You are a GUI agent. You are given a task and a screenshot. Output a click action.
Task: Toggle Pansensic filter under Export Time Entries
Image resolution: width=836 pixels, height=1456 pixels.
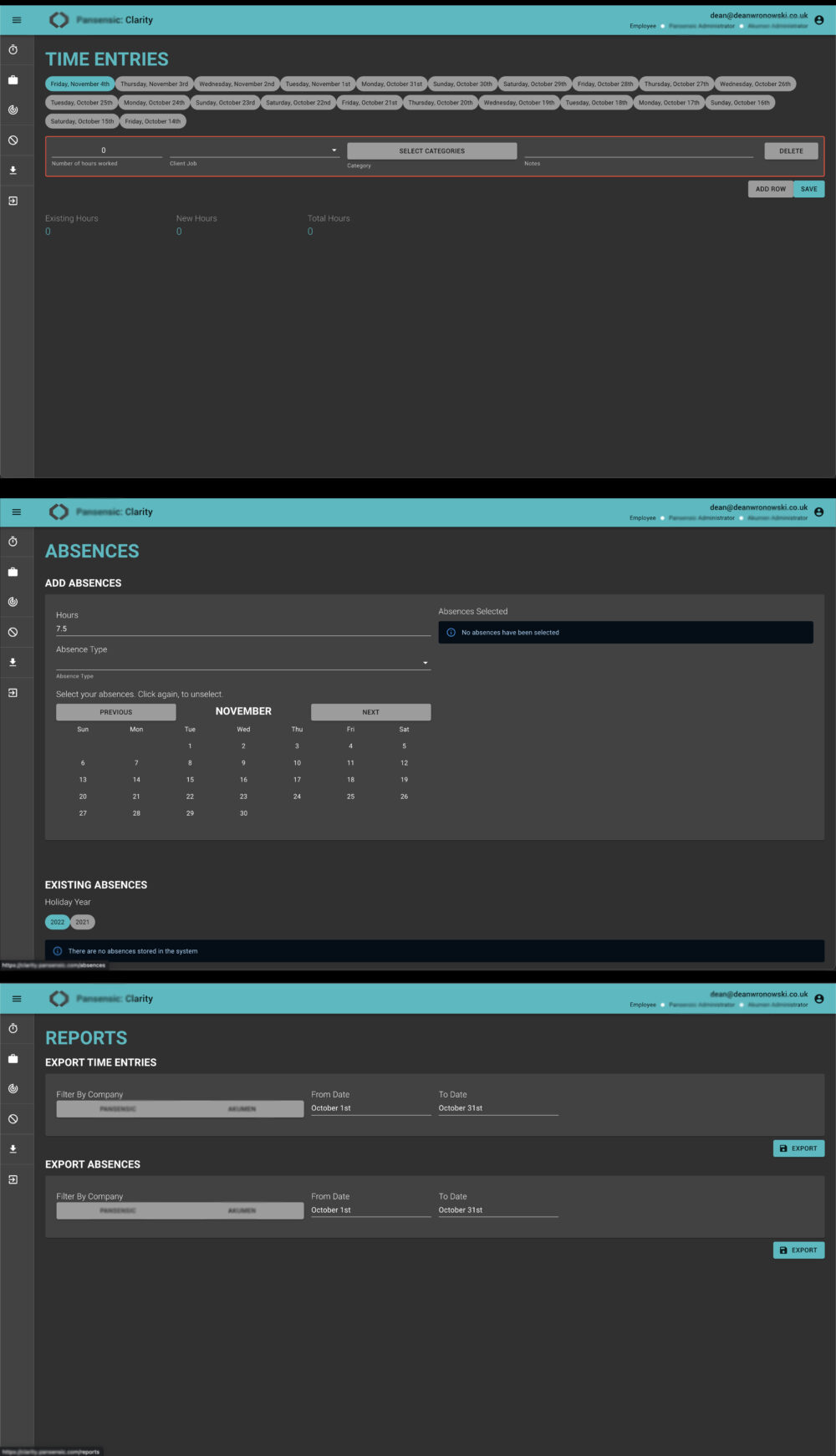pos(118,1109)
